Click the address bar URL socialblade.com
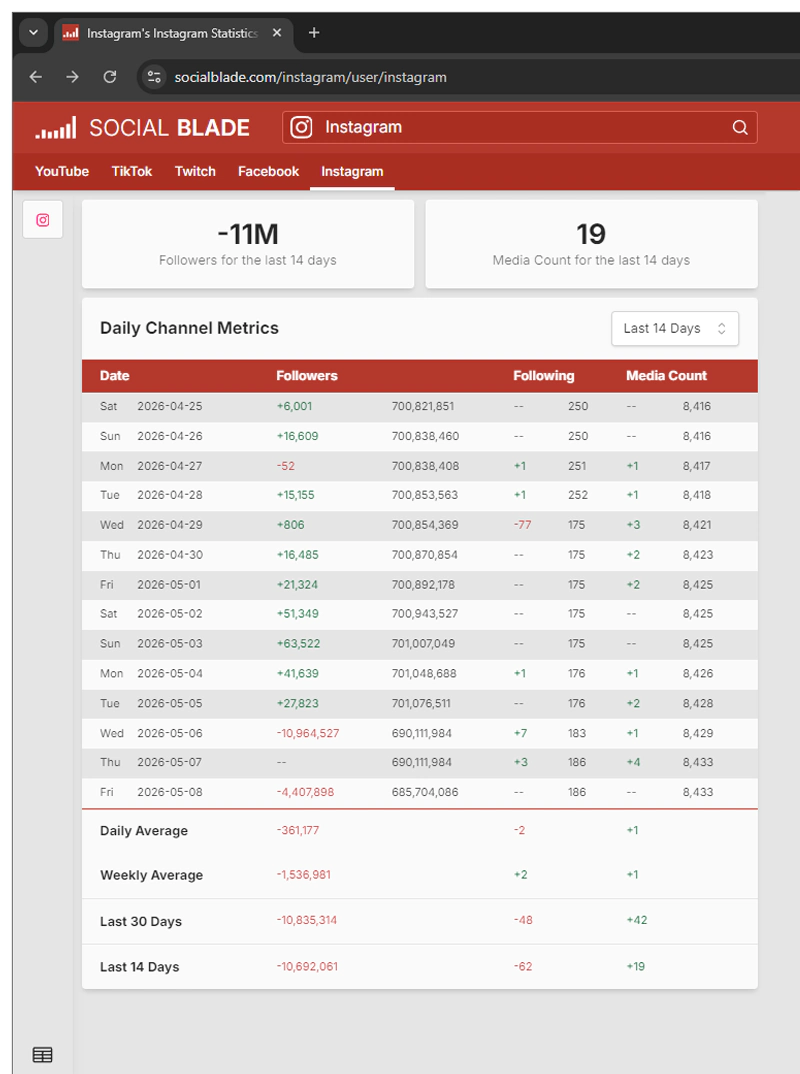The height and width of the screenshot is (1074, 800). click(x=310, y=77)
